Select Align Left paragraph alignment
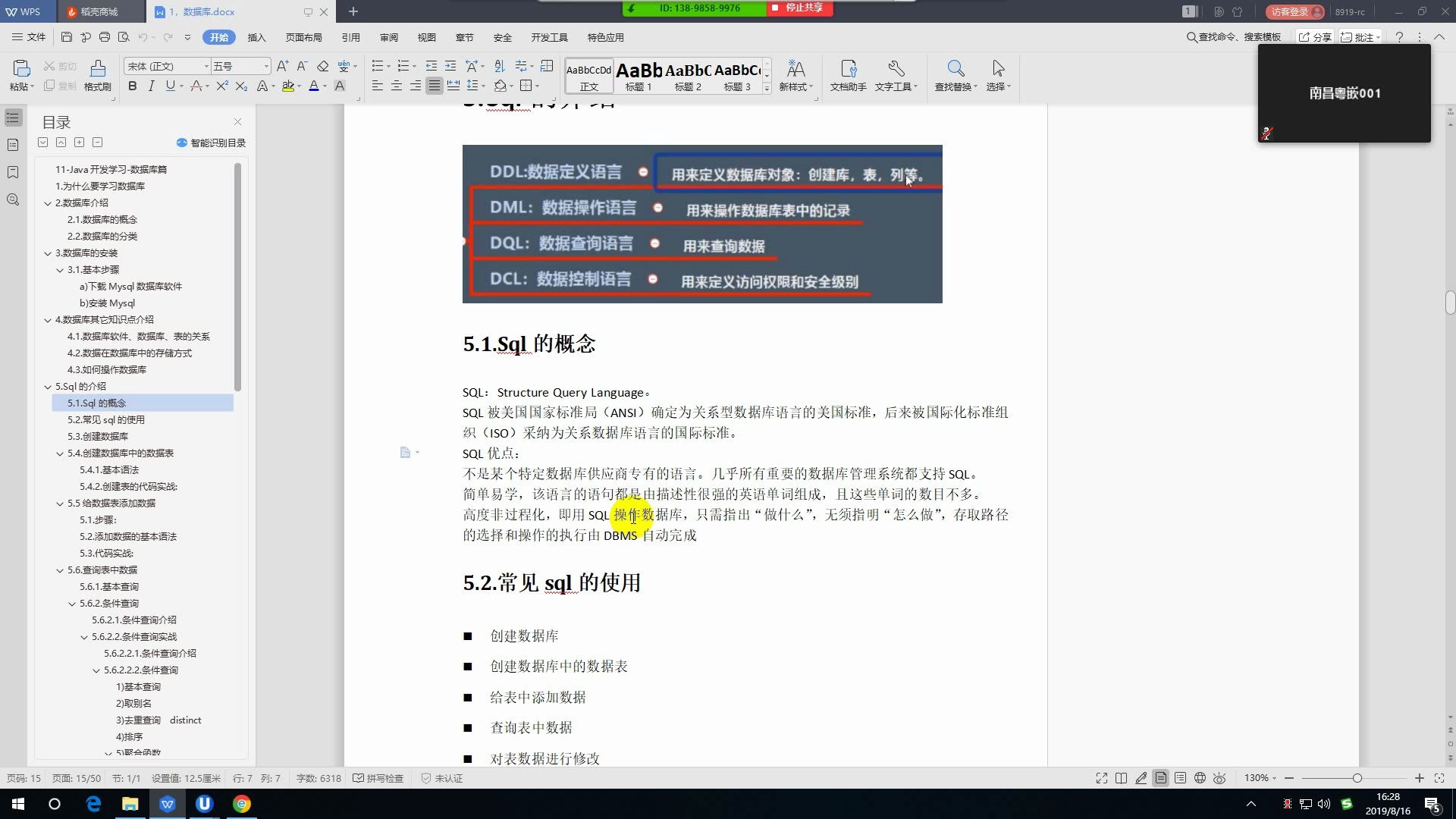The height and width of the screenshot is (819, 1456). pos(377,86)
